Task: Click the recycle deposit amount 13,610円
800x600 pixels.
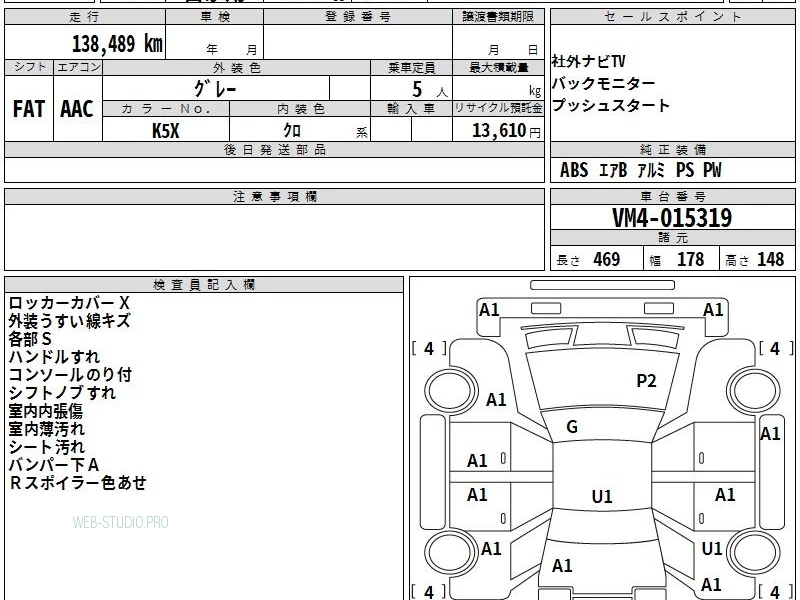Action: 506,131
